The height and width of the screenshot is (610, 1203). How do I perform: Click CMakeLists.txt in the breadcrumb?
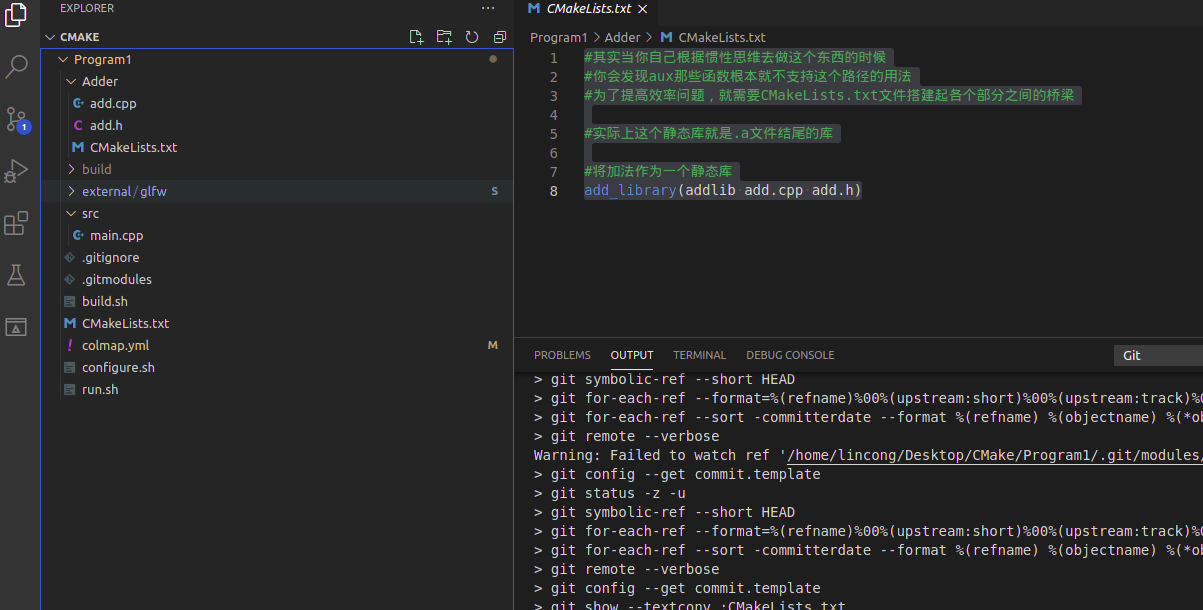pyautogui.click(x=722, y=37)
